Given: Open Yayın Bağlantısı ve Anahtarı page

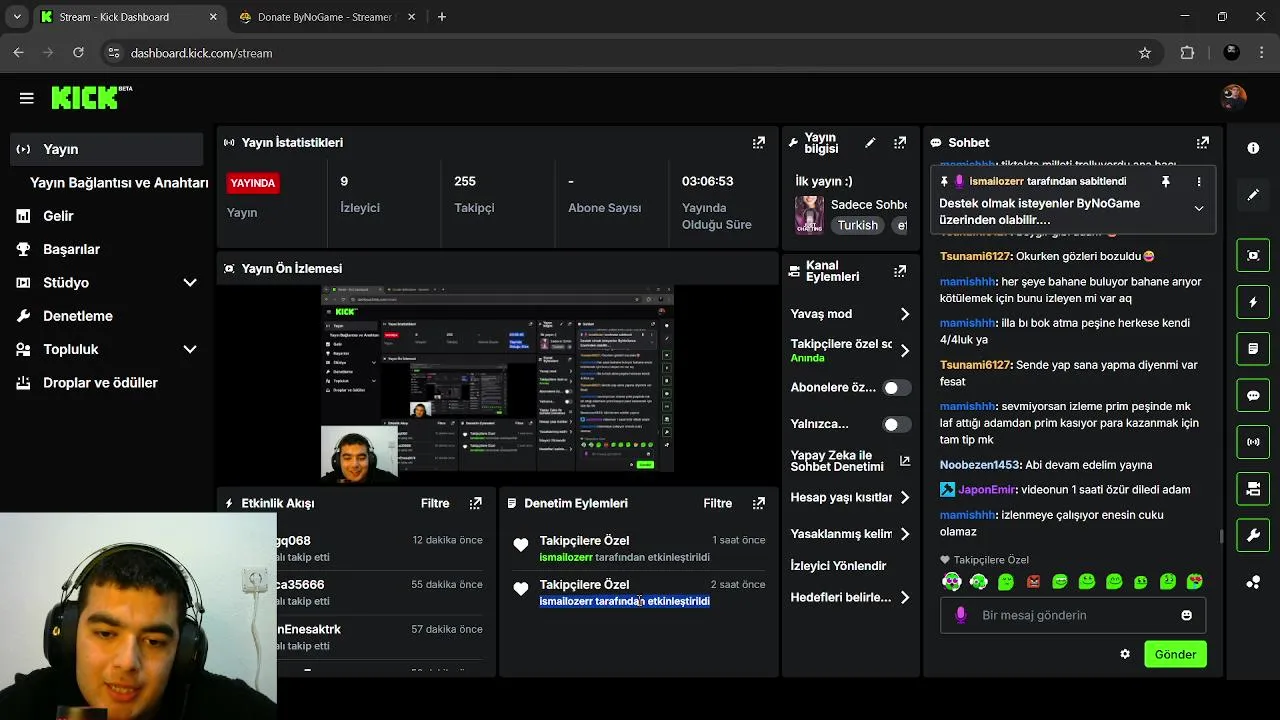Looking at the screenshot, I should (119, 183).
